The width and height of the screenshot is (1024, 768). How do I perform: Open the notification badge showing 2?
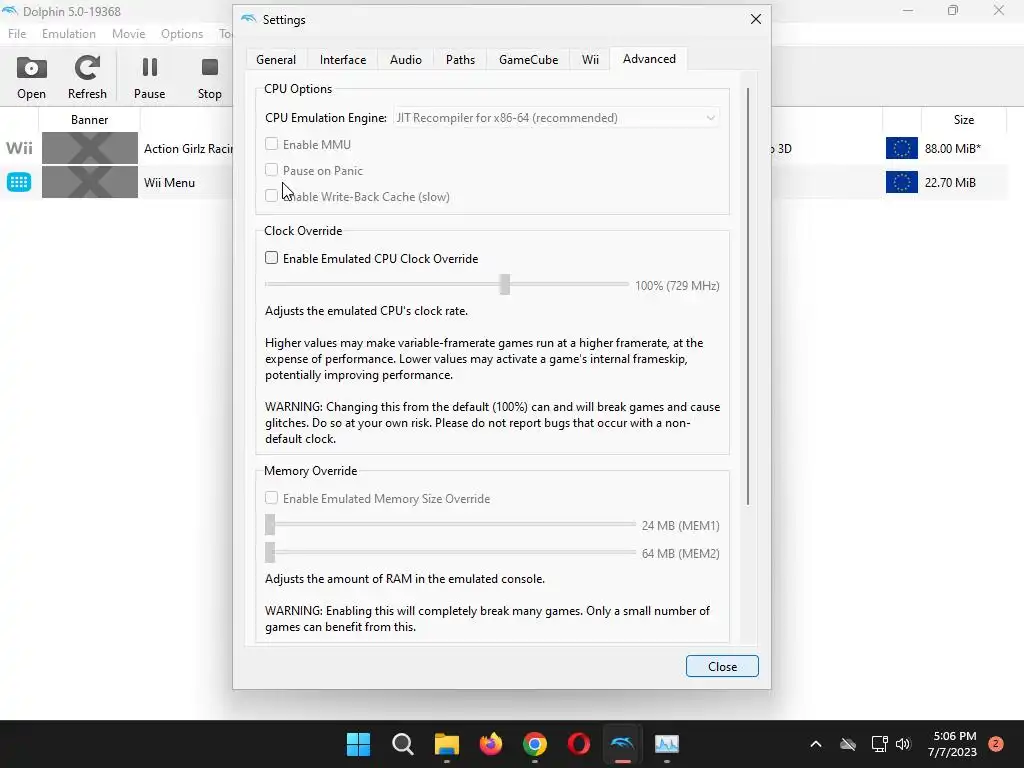996,744
